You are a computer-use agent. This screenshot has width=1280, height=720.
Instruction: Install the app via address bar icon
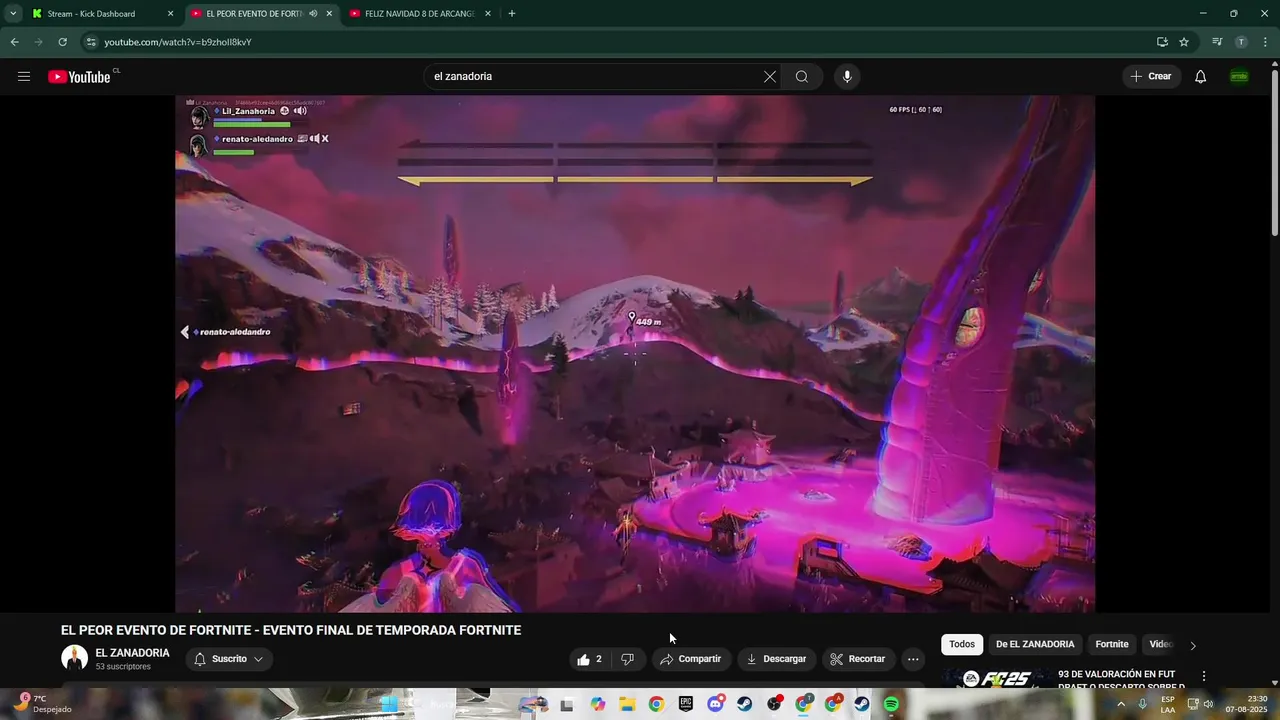pyautogui.click(x=1162, y=42)
